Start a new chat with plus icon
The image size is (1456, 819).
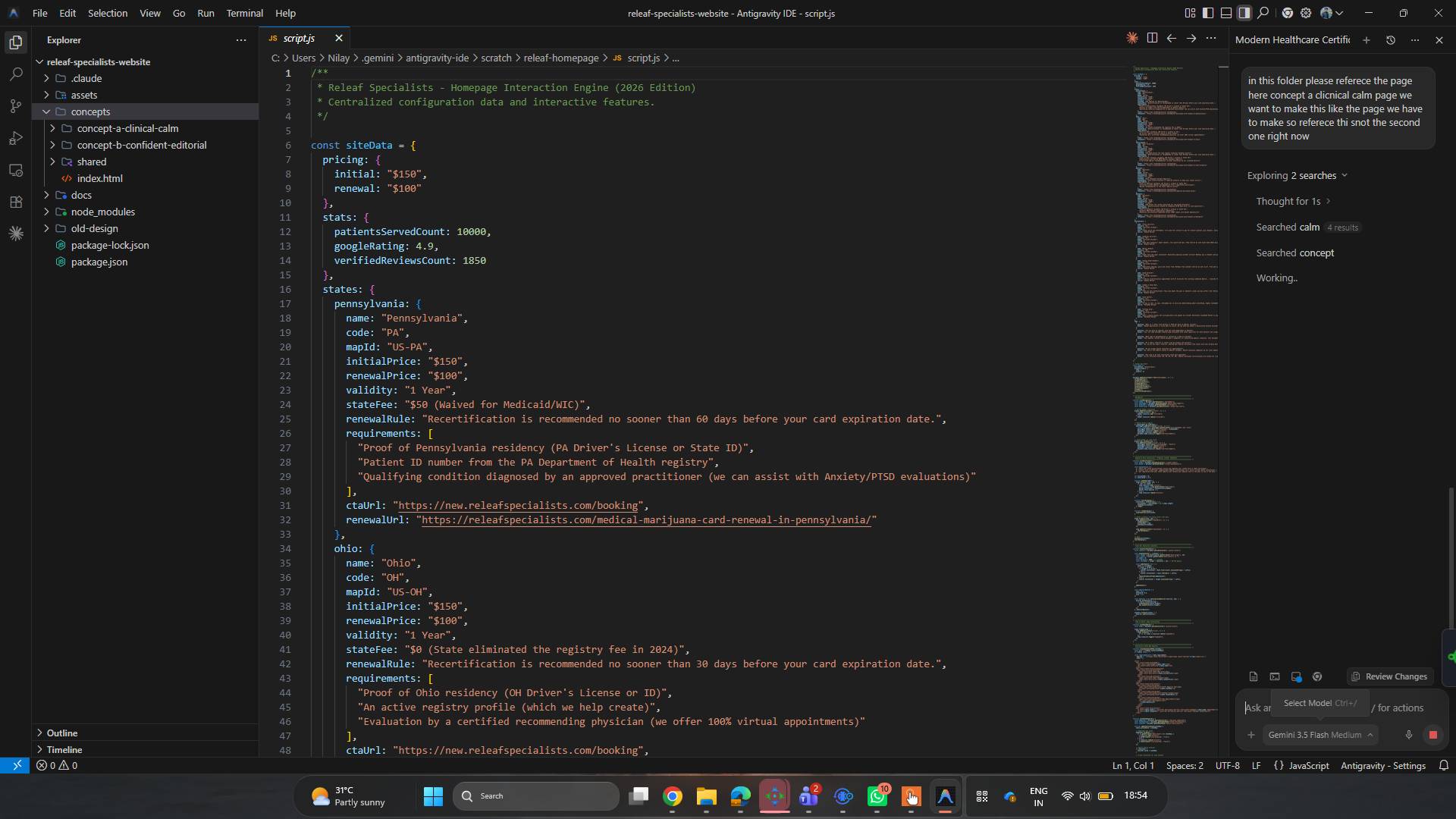click(x=1367, y=40)
